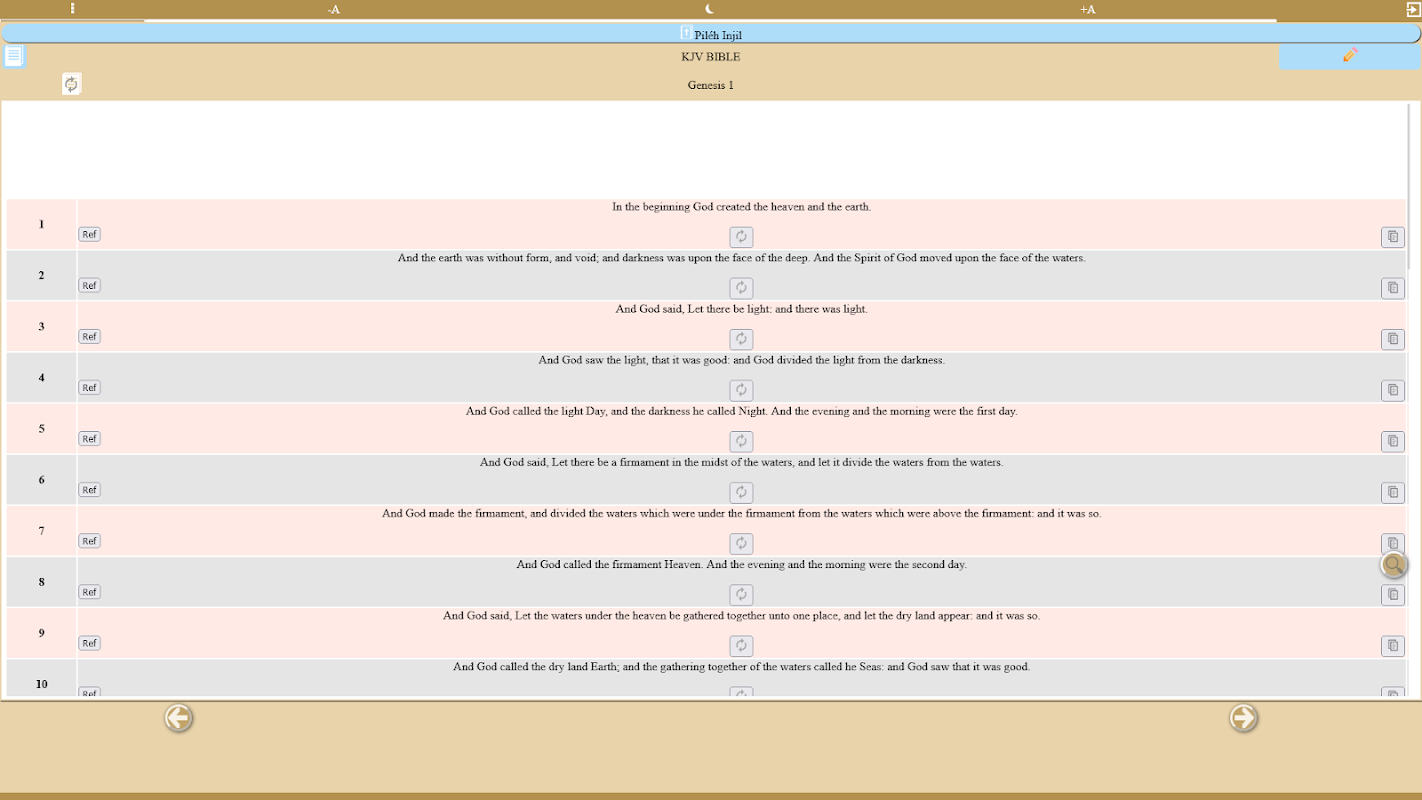Click verse number 6
This screenshot has width=1422, height=800.
click(x=41, y=479)
